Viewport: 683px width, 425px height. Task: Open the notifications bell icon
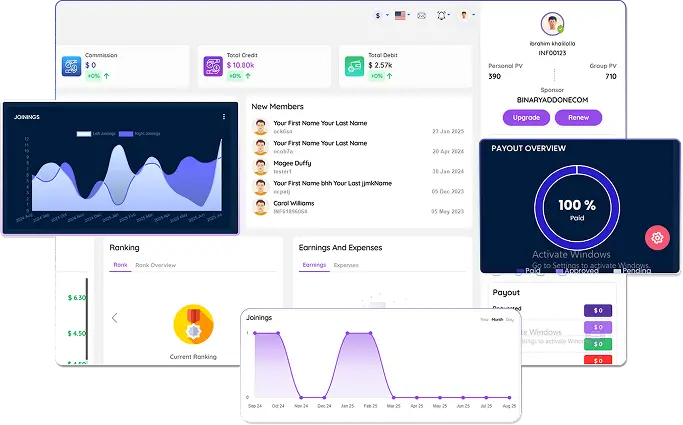click(442, 16)
